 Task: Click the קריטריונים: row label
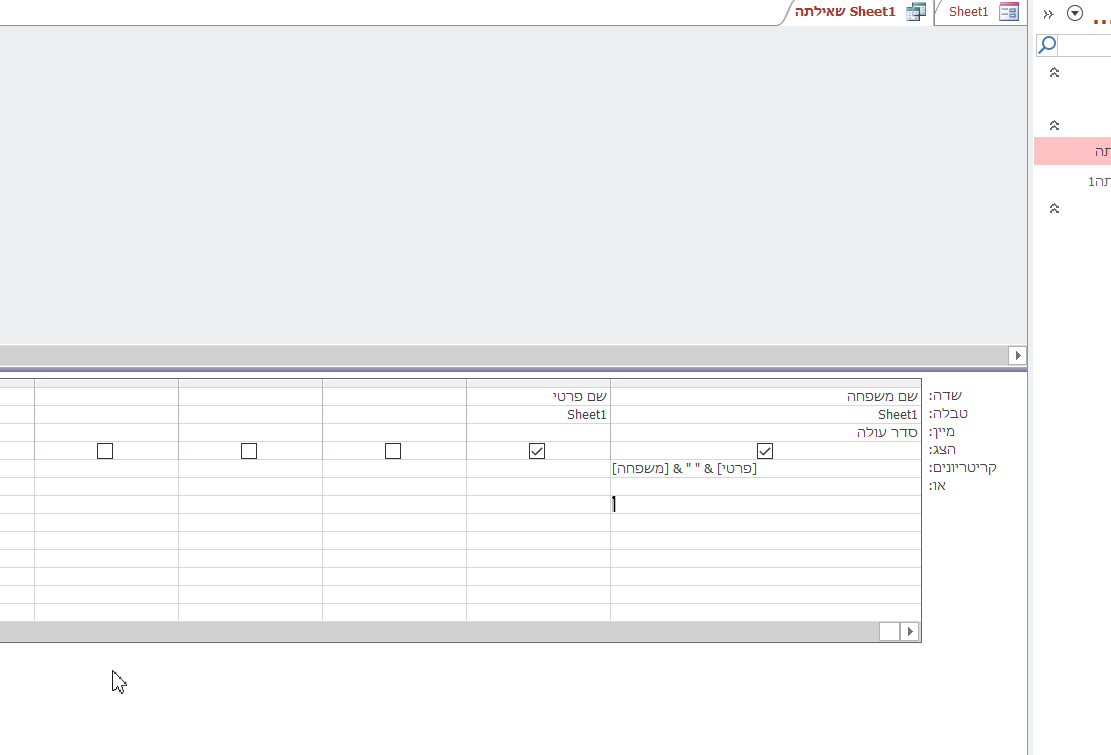pyautogui.click(x=962, y=467)
